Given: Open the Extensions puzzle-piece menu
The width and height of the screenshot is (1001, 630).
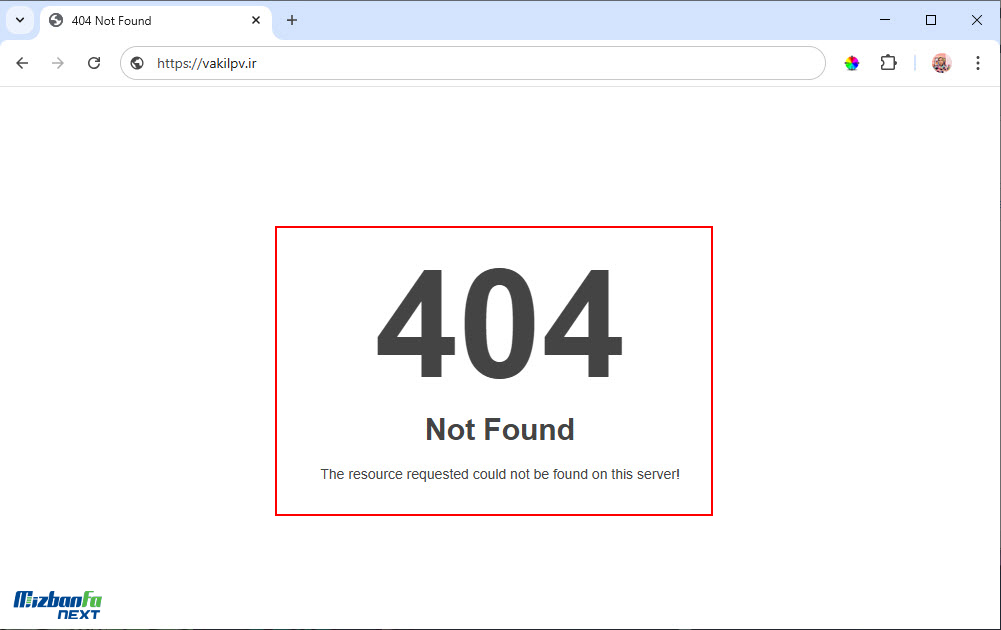Looking at the screenshot, I should tap(888, 63).
